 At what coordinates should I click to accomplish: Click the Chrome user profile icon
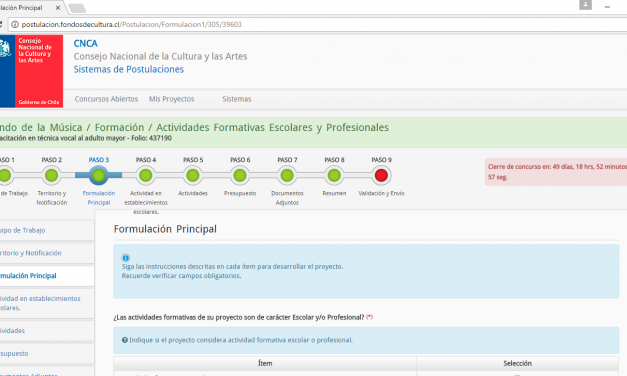click(x=585, y=5)
